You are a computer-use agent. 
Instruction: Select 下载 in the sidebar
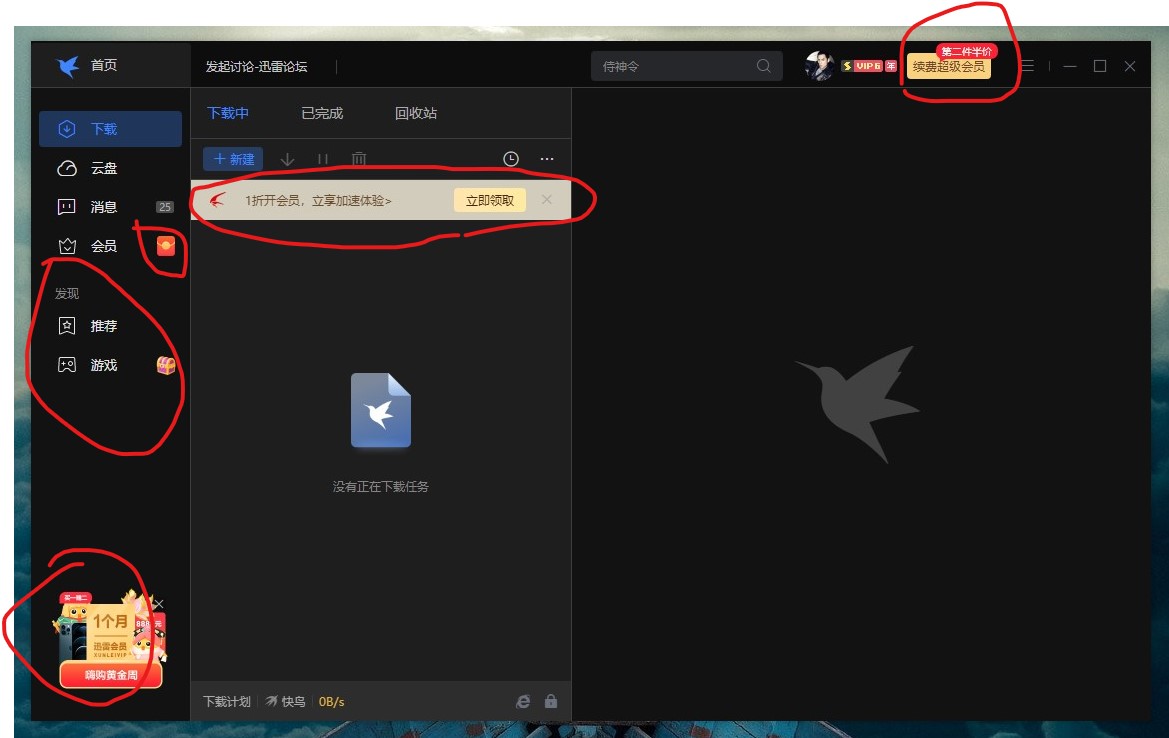click(110, 129)
